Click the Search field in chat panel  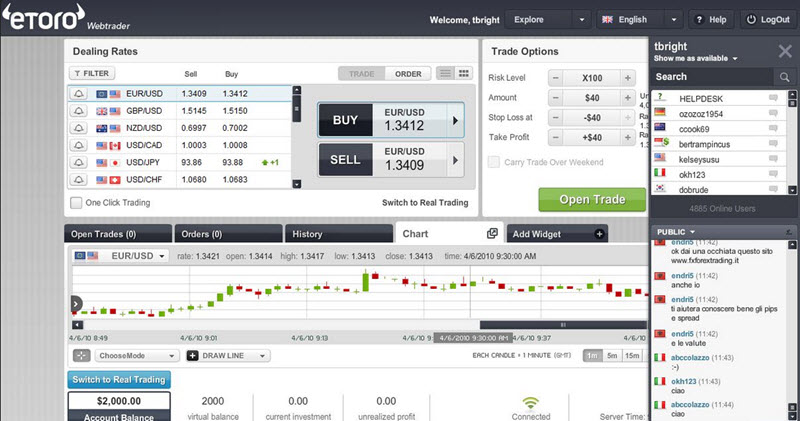tap(714, 77)
